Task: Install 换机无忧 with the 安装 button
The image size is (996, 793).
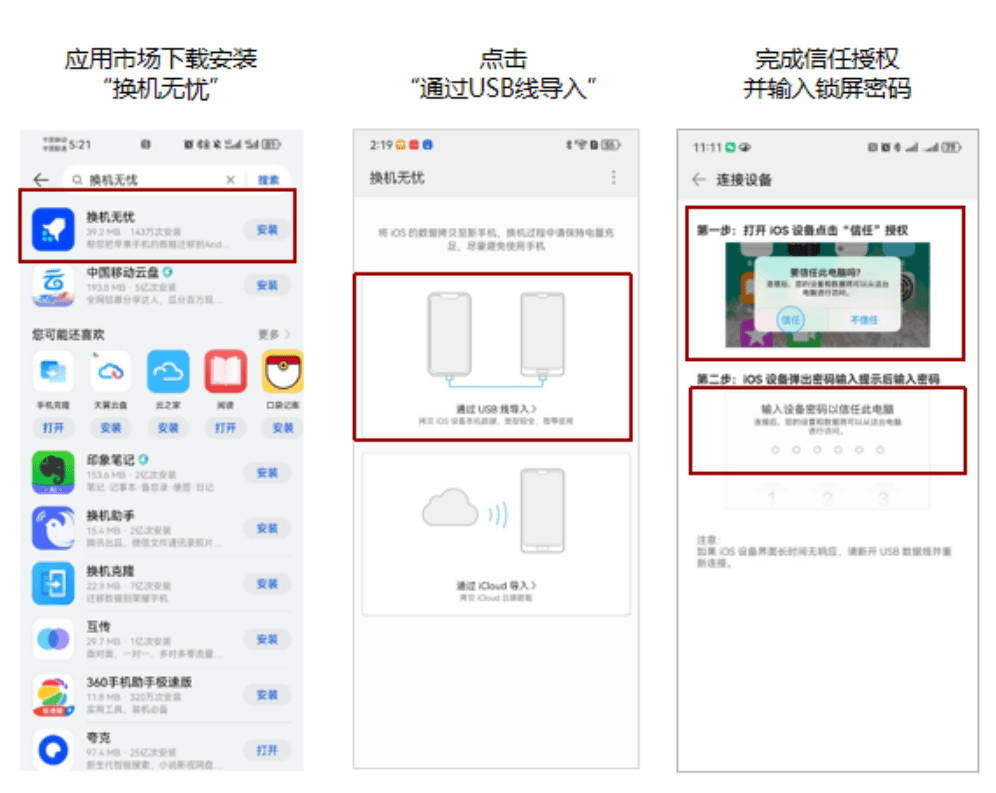Action: pos(267,230)
